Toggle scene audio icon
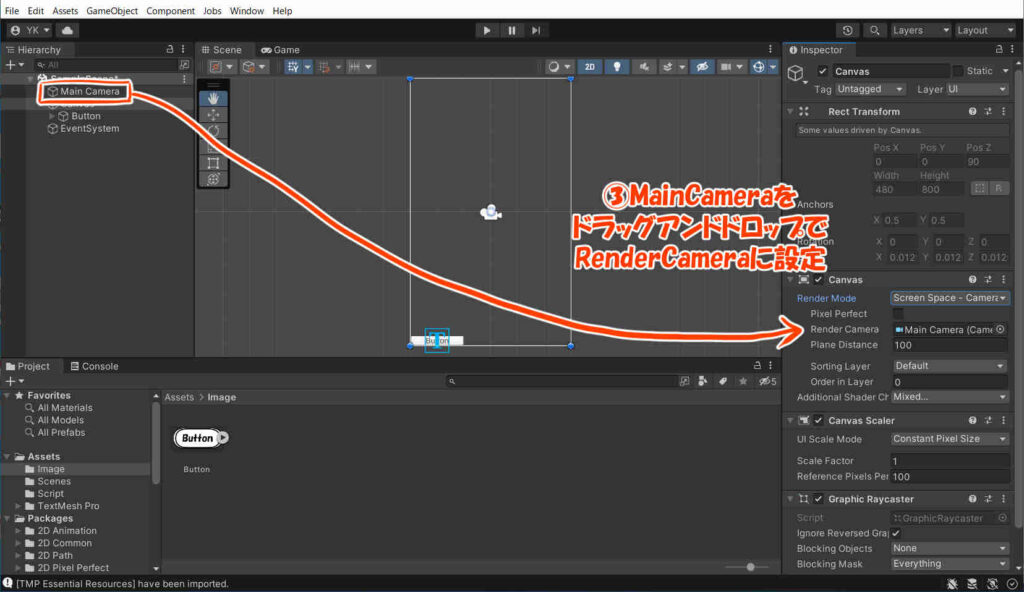The image size is (1024, 592). pyautogui.click(x=644, y=67)
